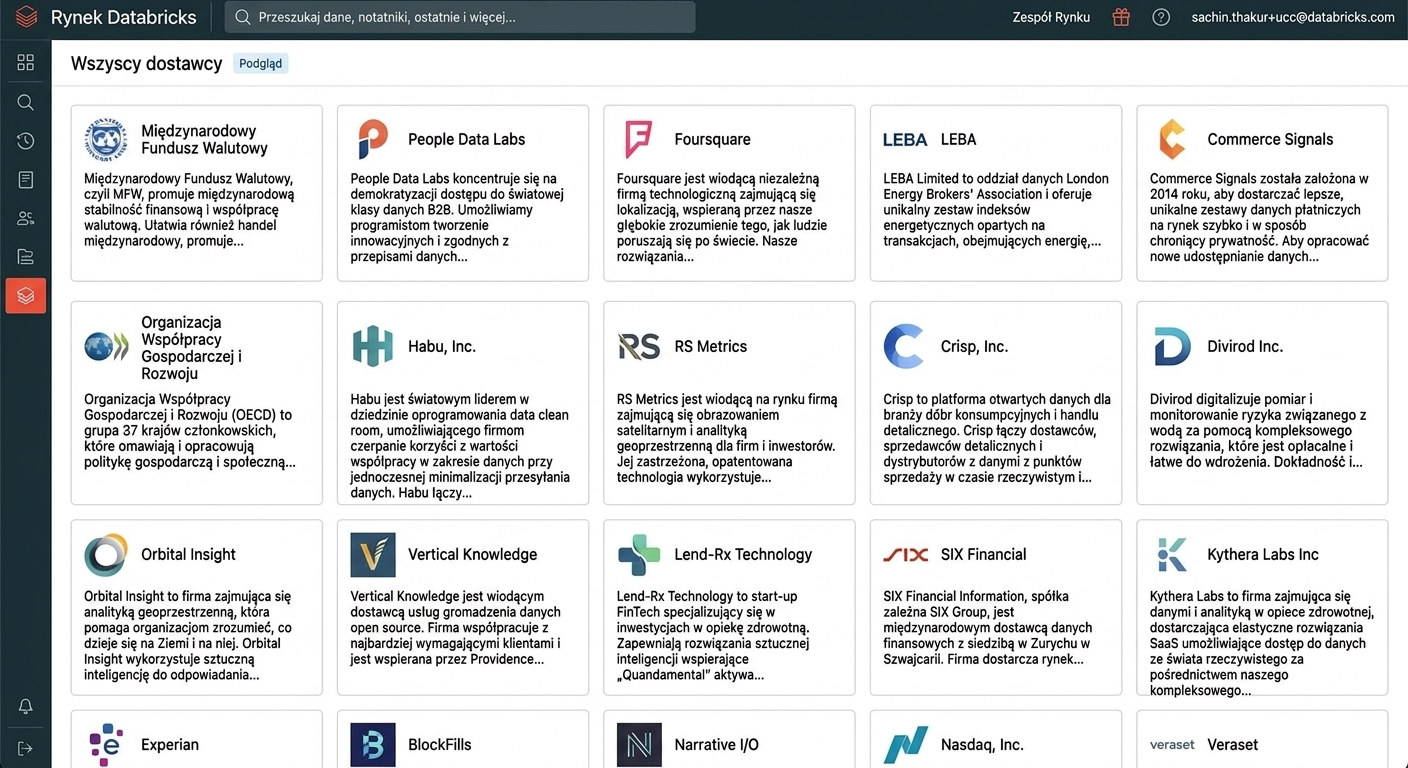
Task: Click the Narrative I/O logo
Action: click(x=639, y=744)
